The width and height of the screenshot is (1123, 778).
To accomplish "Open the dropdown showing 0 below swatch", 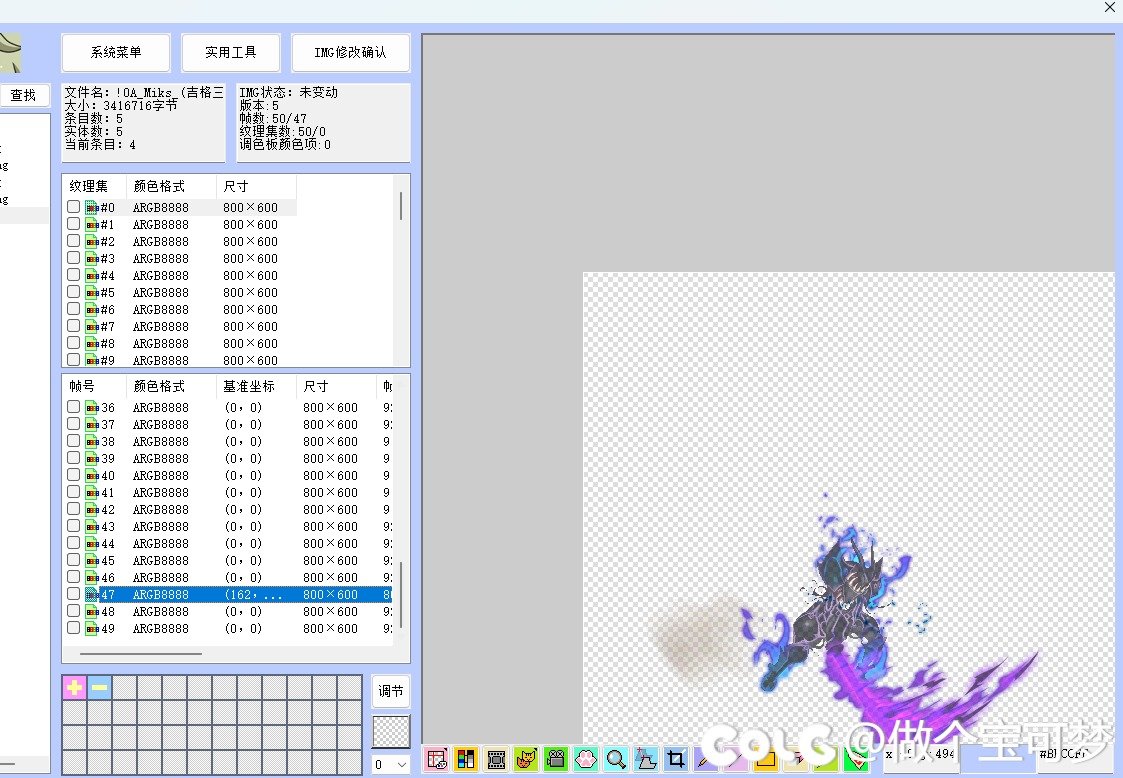I will point(391,764).
